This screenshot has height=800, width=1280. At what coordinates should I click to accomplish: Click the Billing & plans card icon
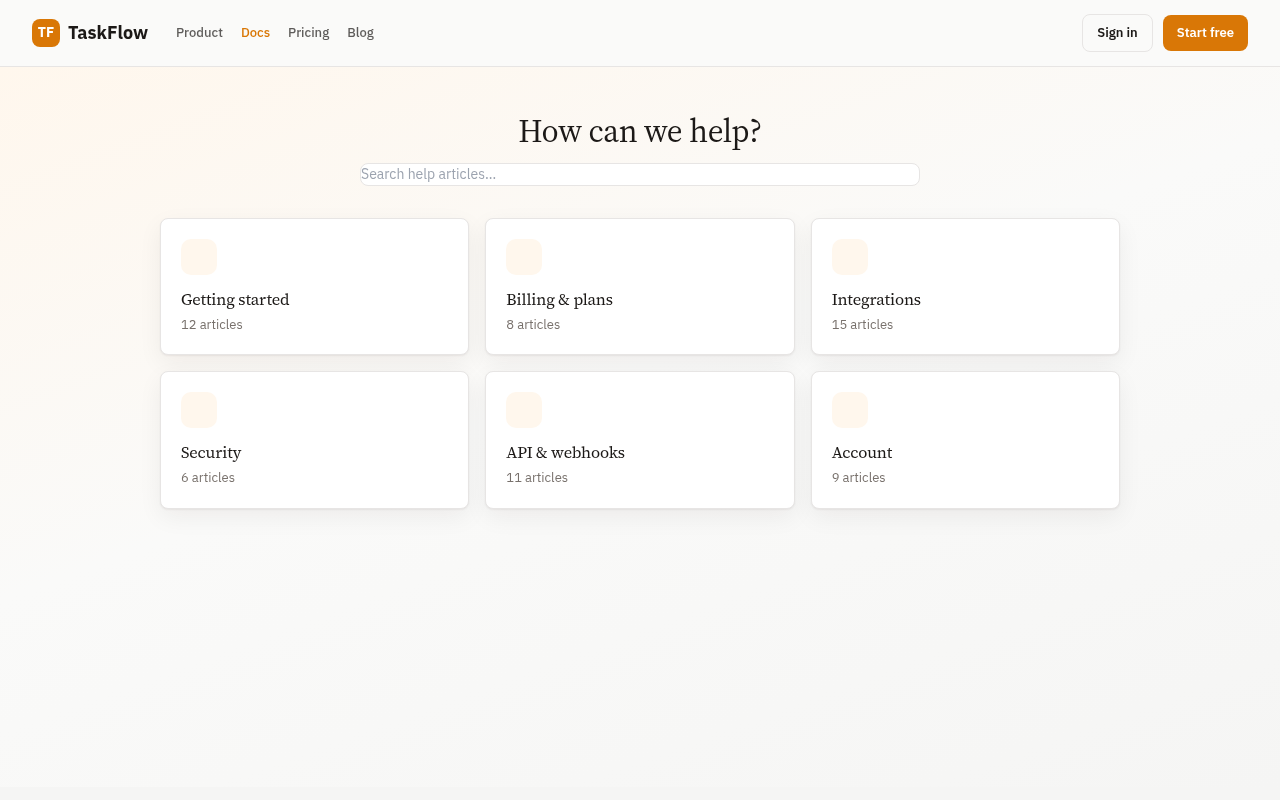[x=524, y=257]
